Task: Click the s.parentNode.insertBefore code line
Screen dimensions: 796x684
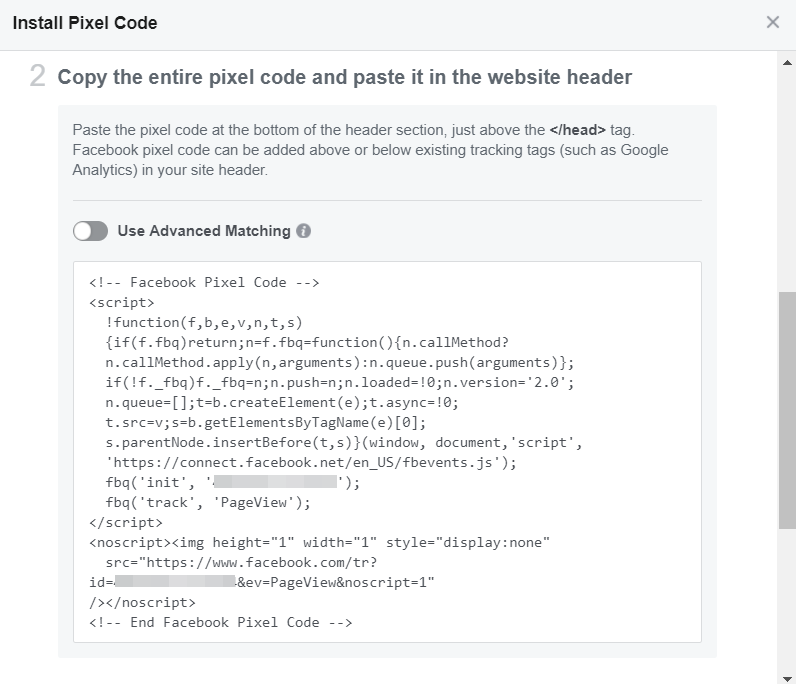Action: (x=344, y=443)
